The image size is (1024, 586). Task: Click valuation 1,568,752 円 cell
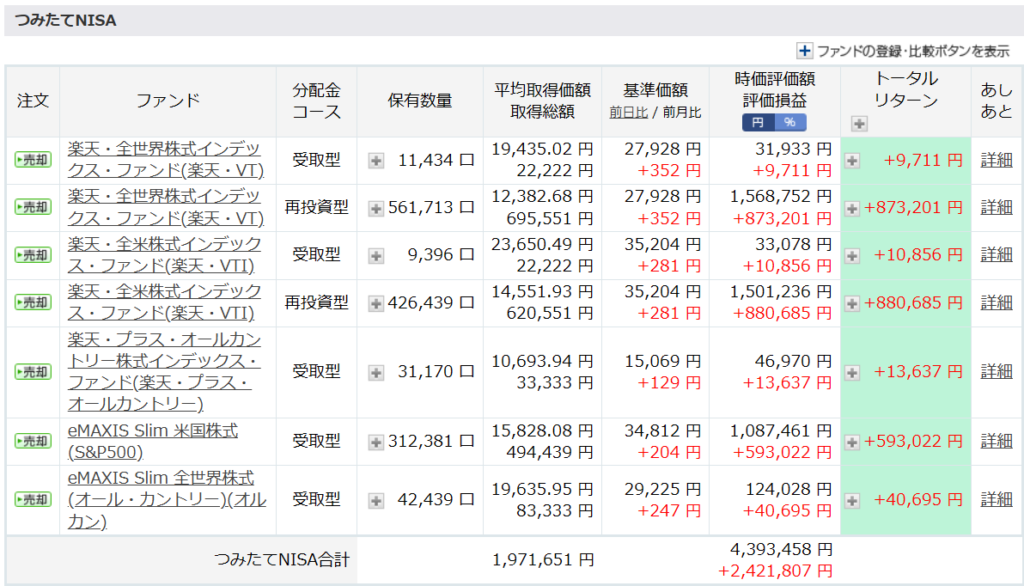tap(781, 196)
